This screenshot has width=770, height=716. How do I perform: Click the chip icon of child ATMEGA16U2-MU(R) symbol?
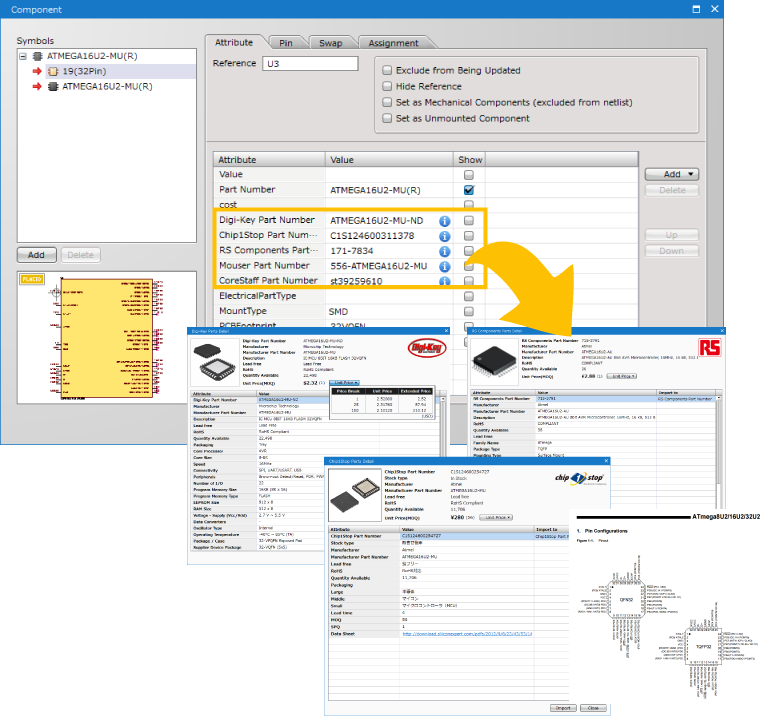point(53,87)
